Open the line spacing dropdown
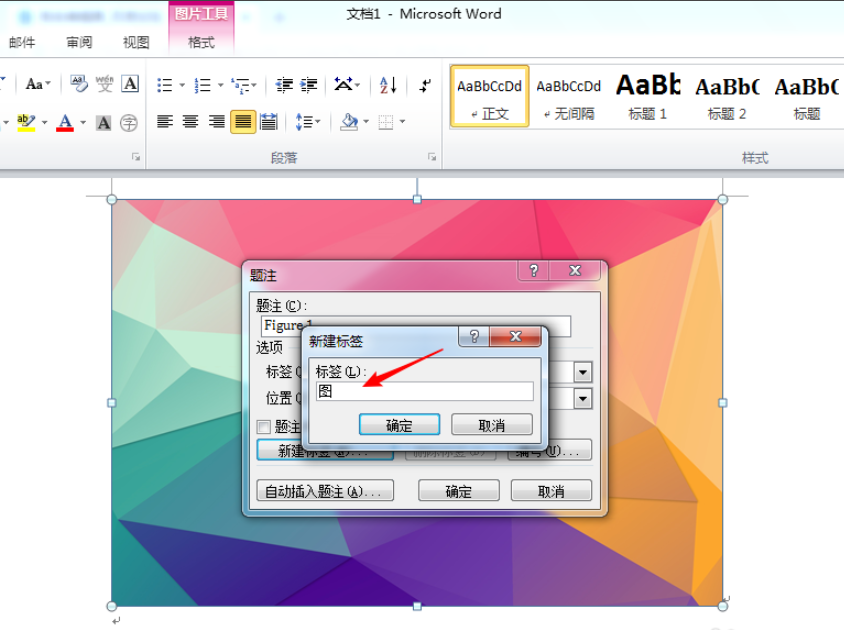Screen dimensions: 844x630 click(x=308, y=122)
